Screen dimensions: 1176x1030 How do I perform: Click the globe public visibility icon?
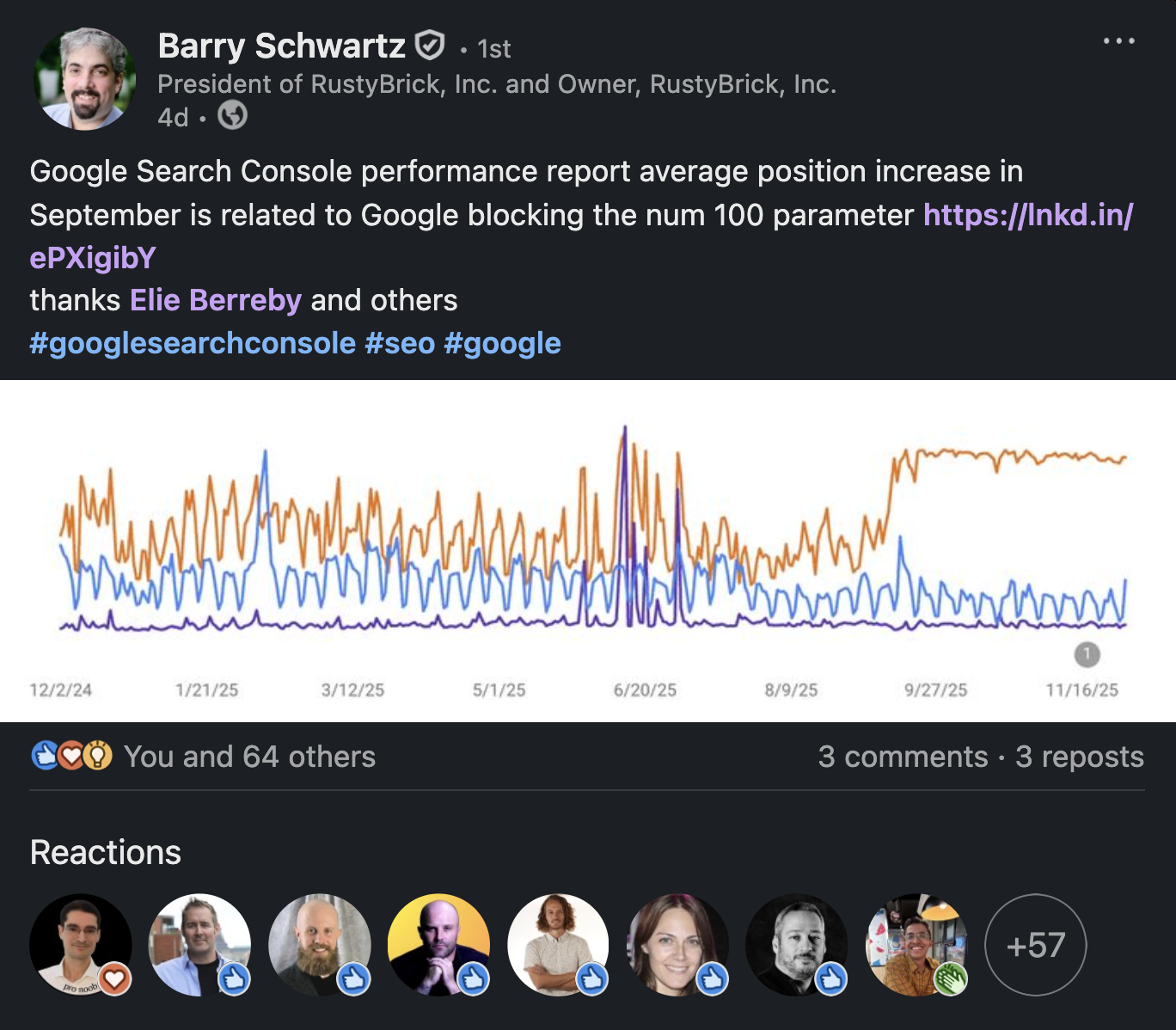pos(232,115)
